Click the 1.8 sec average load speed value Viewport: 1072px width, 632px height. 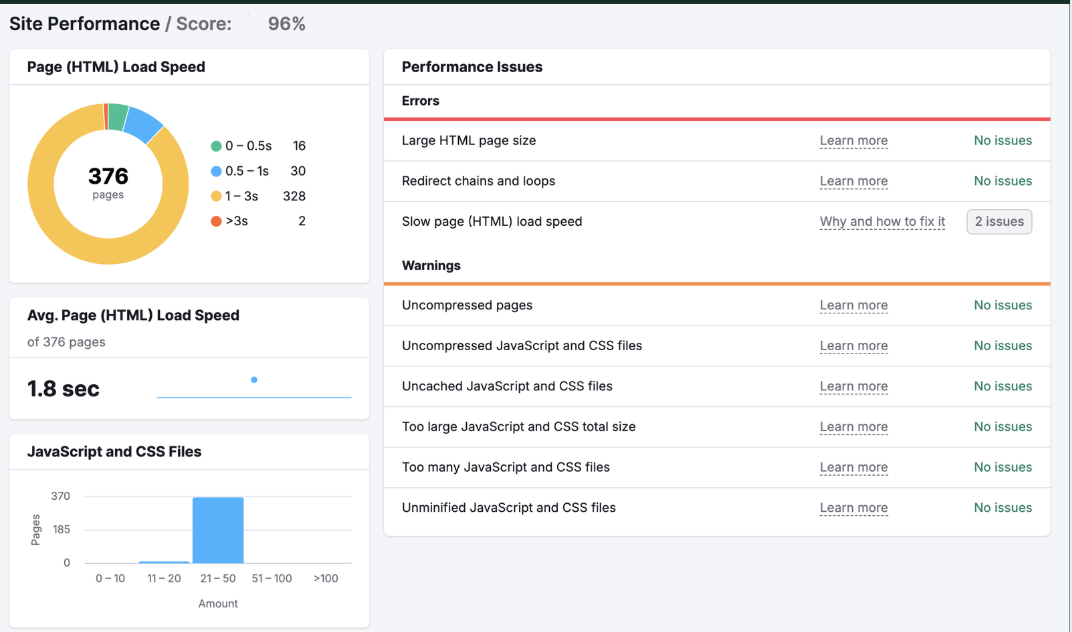63,389
